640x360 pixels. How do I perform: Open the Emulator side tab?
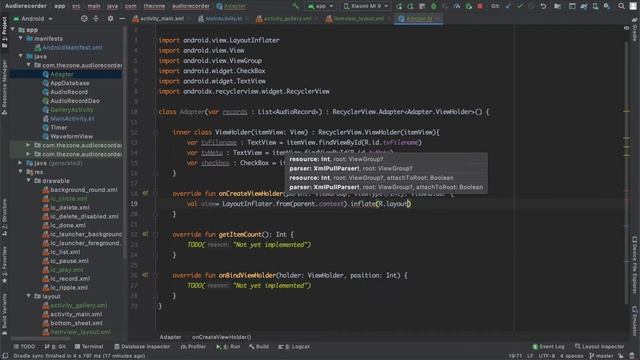pos(635,320)
